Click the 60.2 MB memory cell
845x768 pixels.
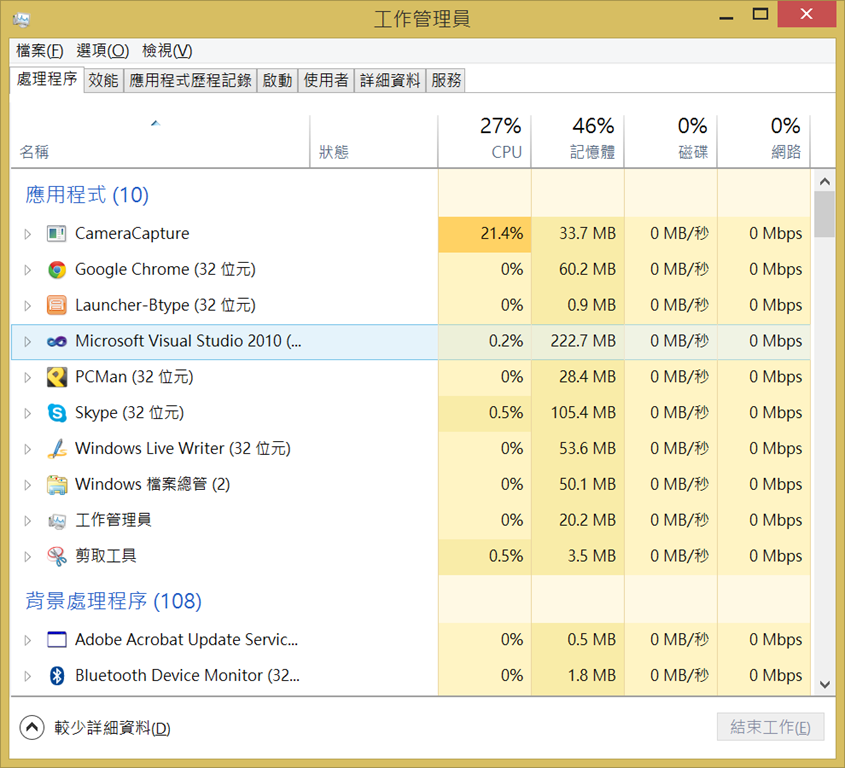pos(578,269)
